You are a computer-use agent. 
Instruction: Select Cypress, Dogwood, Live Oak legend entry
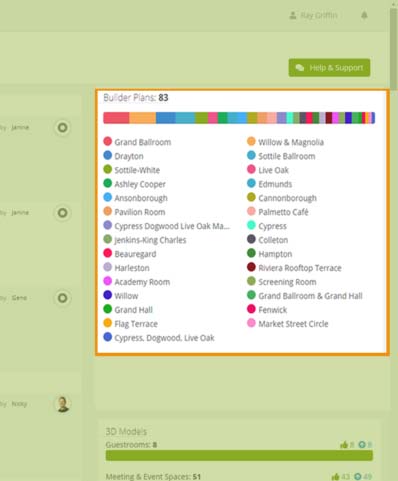pyautogui.click(x=159, y=337)
